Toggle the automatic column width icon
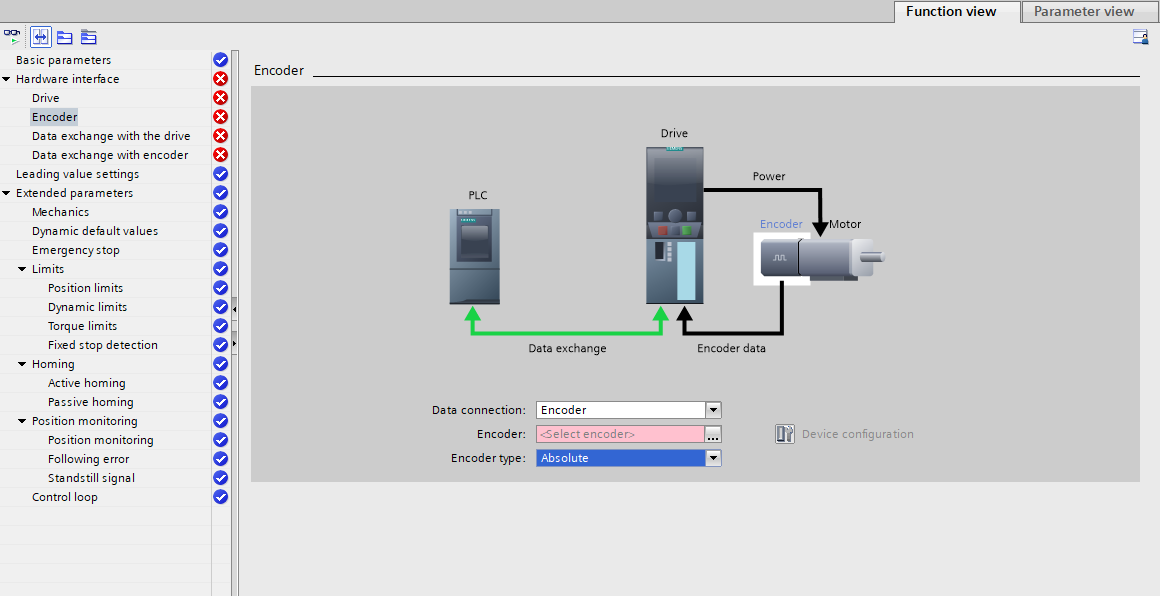1160x596 pixels. (41, 36)
